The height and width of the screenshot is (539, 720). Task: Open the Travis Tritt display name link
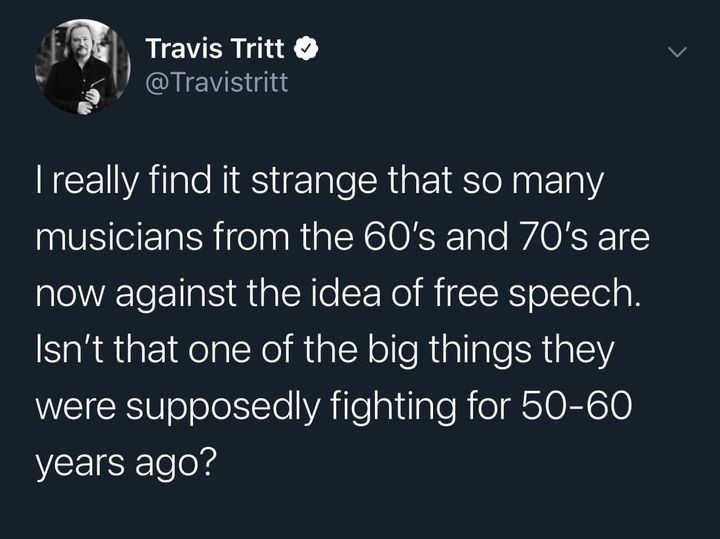[x=218, y=48]
